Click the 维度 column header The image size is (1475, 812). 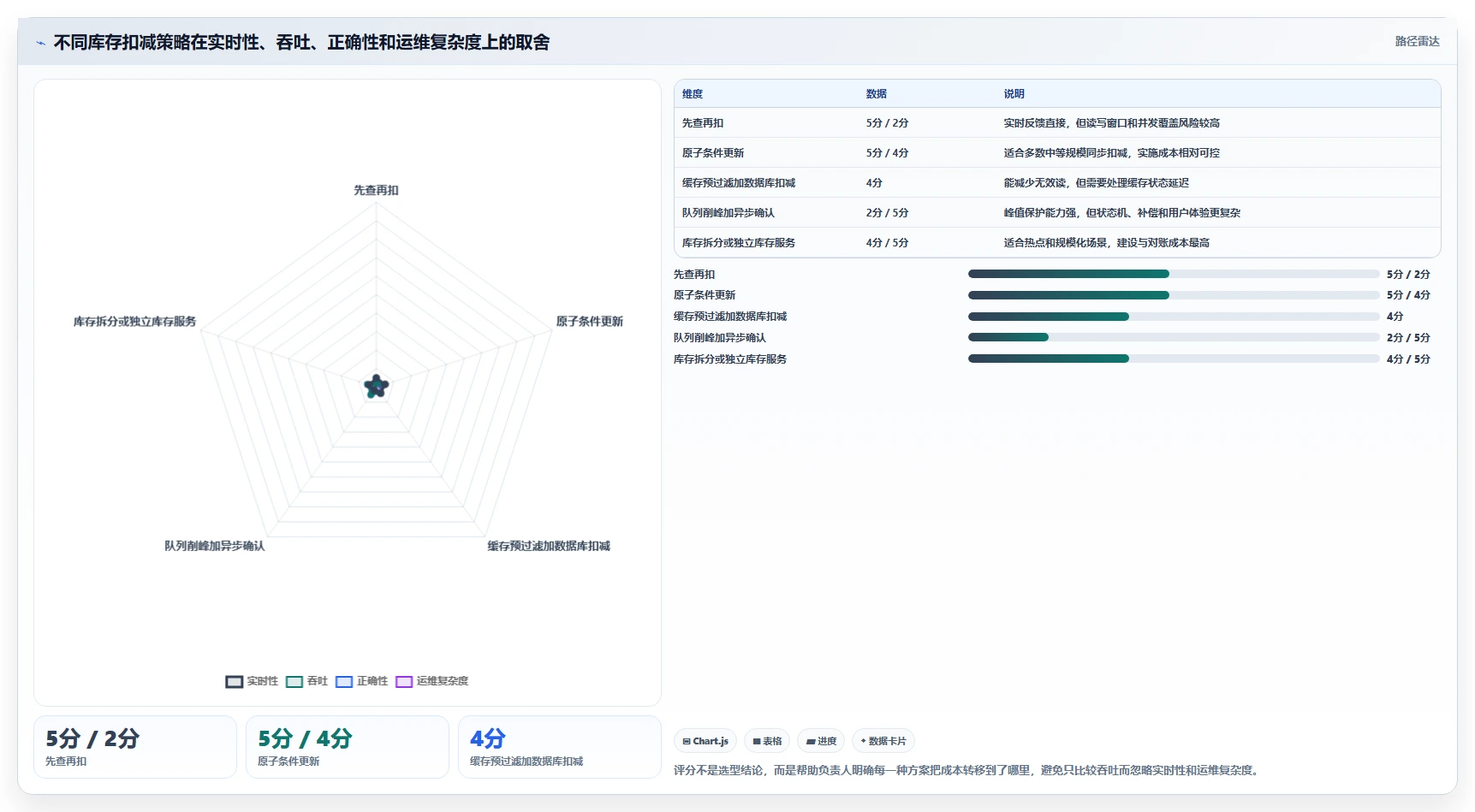(693, 94)
